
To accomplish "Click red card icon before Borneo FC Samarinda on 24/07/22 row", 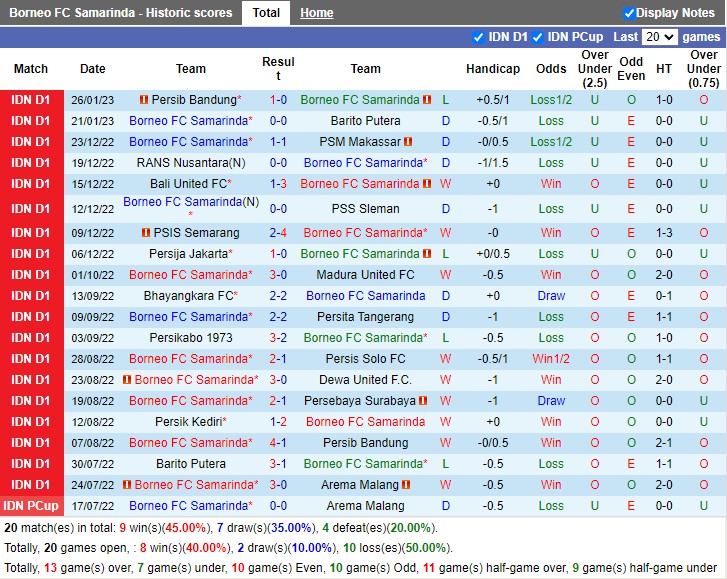I will 127,485.
